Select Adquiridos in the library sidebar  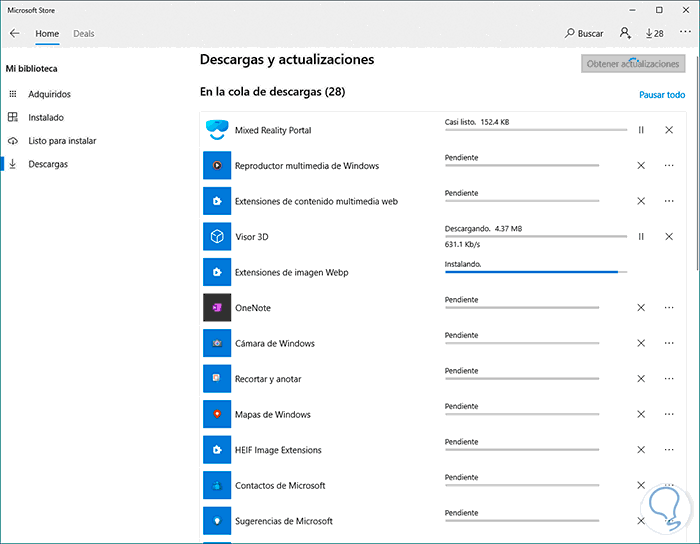click(49, 94)
